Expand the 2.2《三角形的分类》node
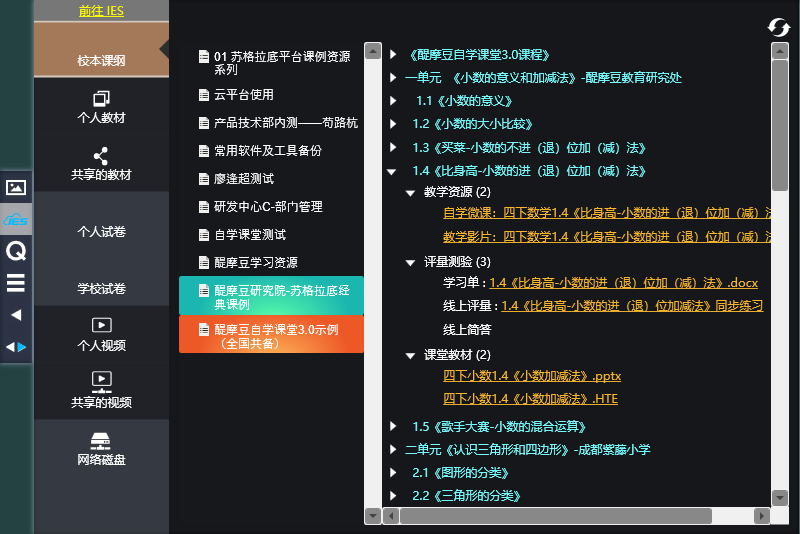The image size is (800, 534). (x=393, y=496)
